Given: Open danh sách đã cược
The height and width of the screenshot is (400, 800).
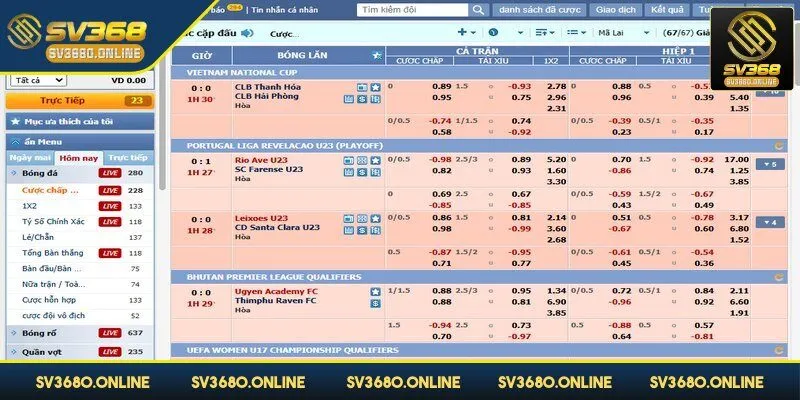Looking at the screenshot, I should [540, 9].
